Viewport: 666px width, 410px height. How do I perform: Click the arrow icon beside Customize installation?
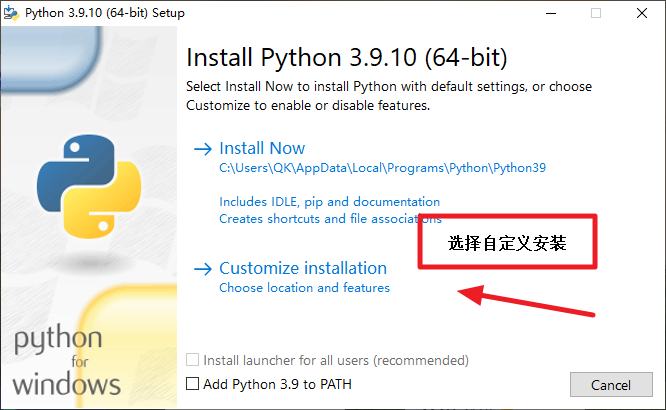203,269
